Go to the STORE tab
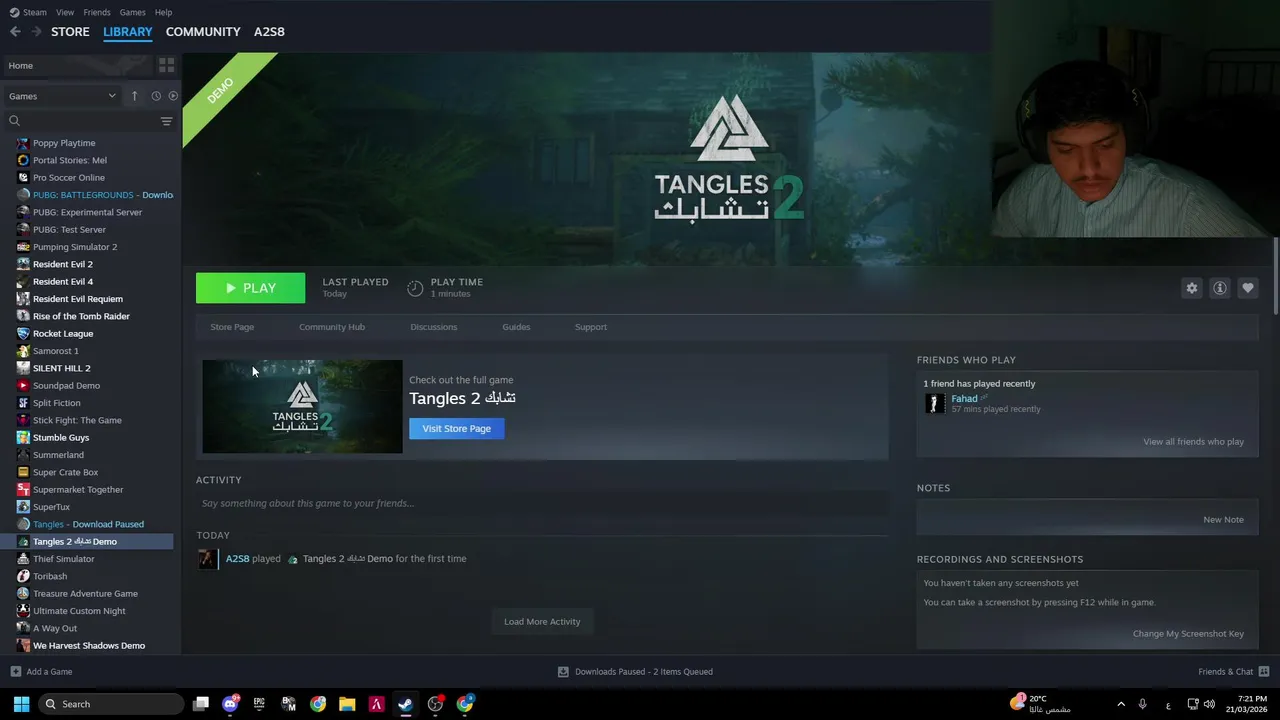 pos(70,32)
